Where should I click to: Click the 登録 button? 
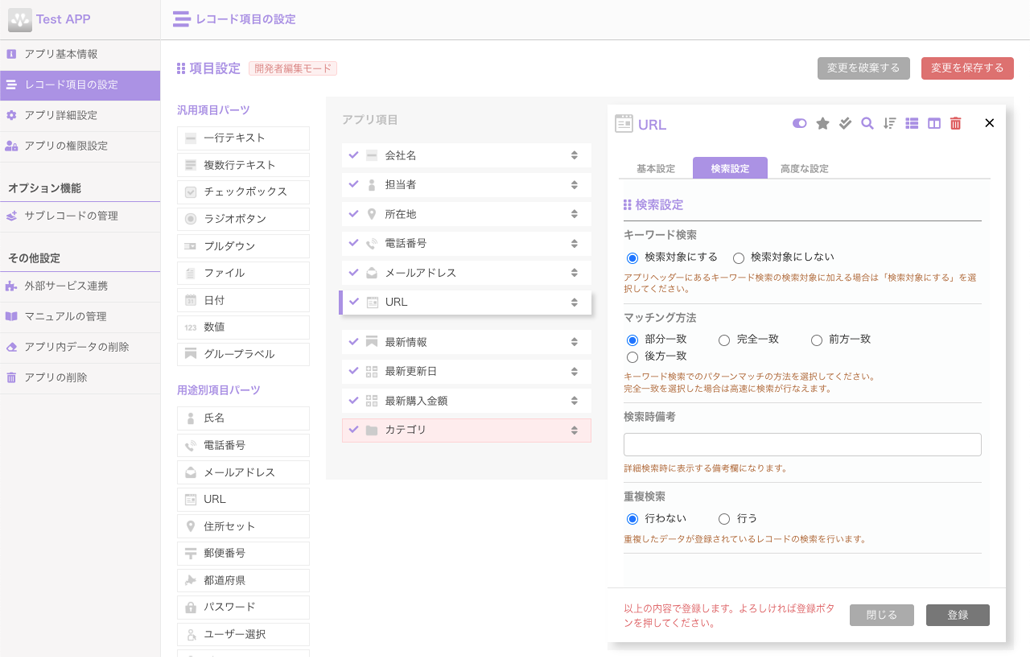[958, 615]
